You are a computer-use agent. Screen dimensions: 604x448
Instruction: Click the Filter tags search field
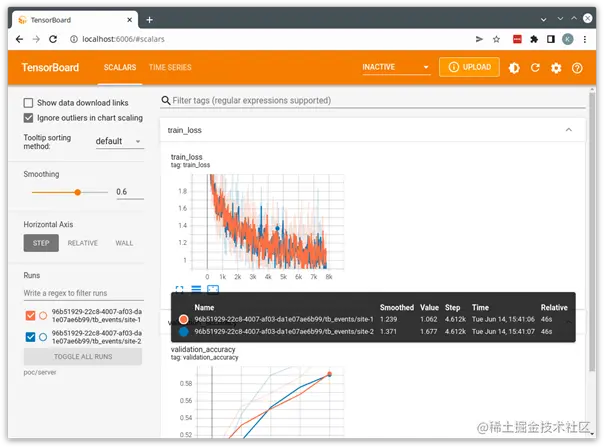pos(373,101)
